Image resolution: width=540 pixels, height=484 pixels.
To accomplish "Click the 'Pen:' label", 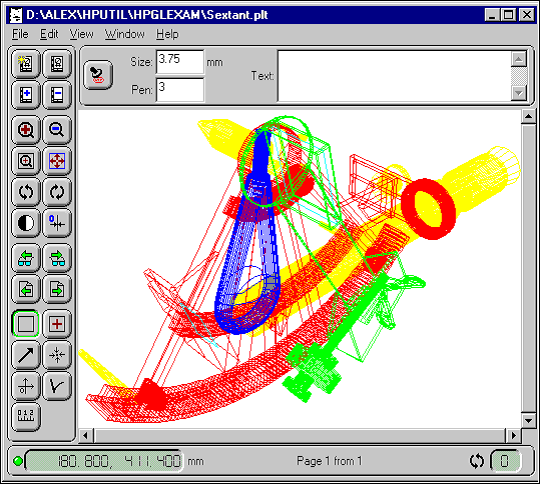I will [142, 90].
